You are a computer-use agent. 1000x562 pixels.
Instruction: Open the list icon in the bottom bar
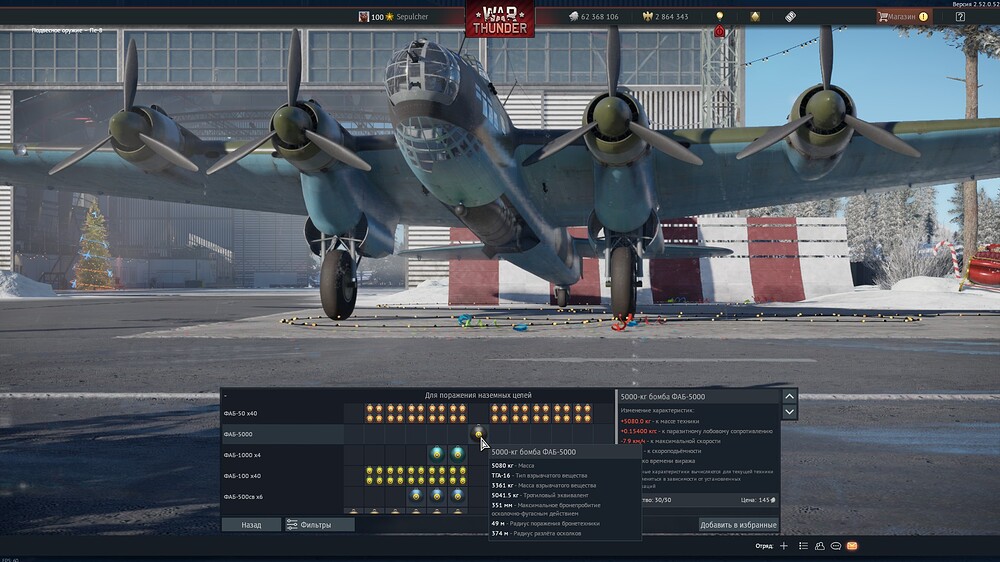click(803, 546)
